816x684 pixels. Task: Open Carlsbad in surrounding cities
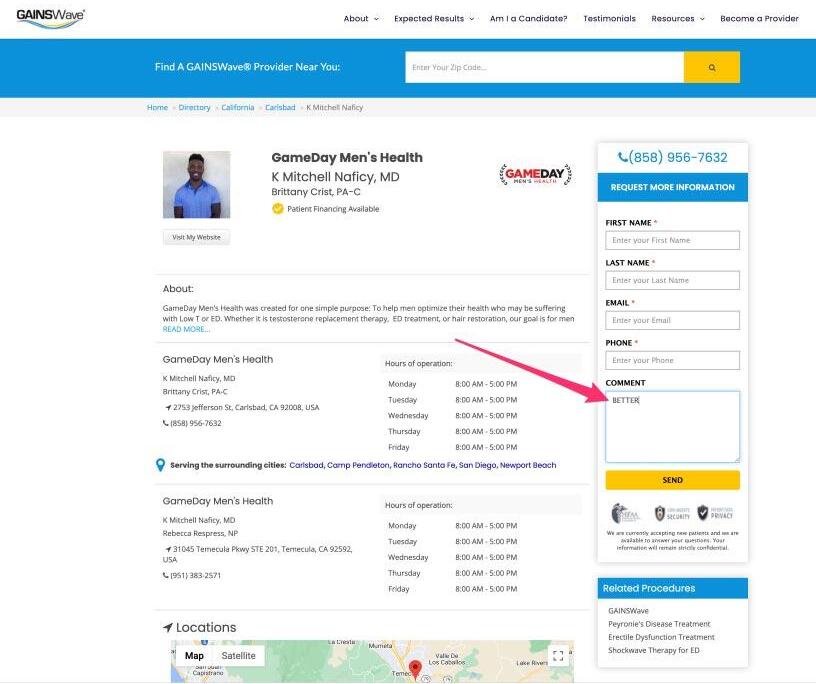tap(306, 465)
